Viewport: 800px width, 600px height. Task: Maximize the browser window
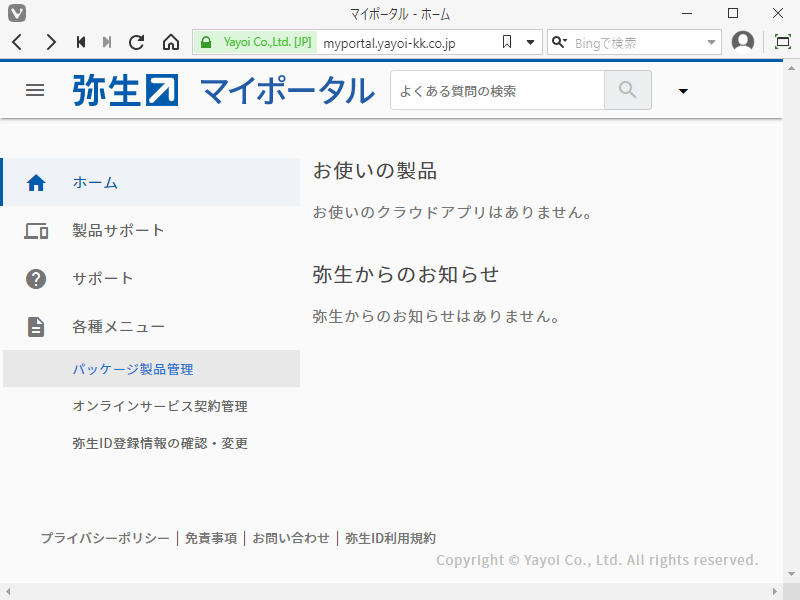tap(733, 13)
